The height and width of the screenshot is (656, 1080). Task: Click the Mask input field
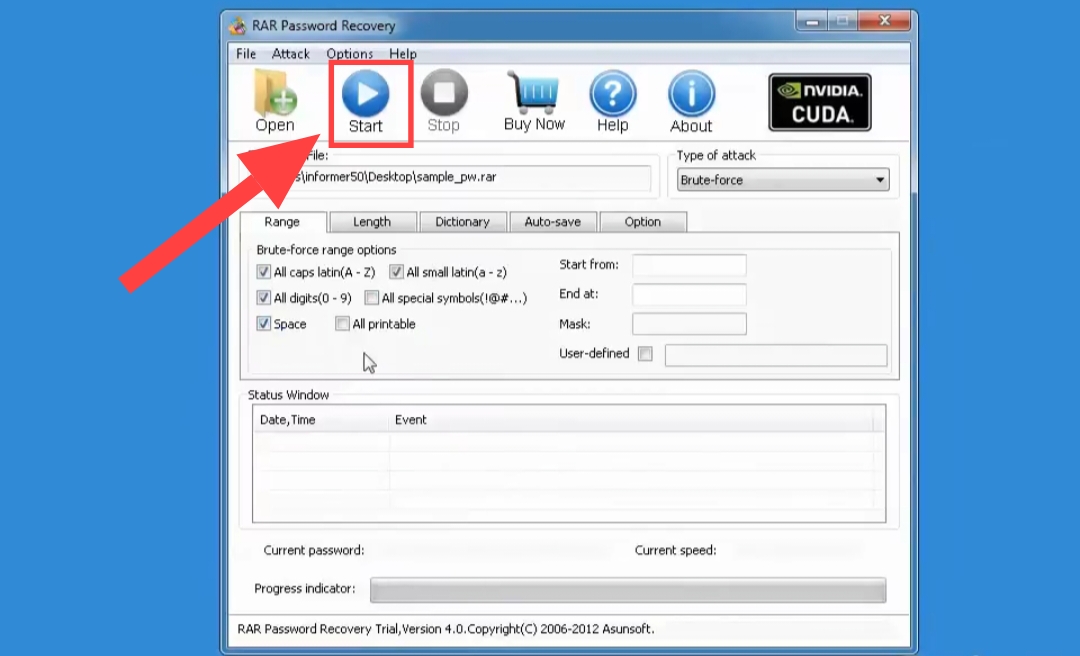click(689, 324)
